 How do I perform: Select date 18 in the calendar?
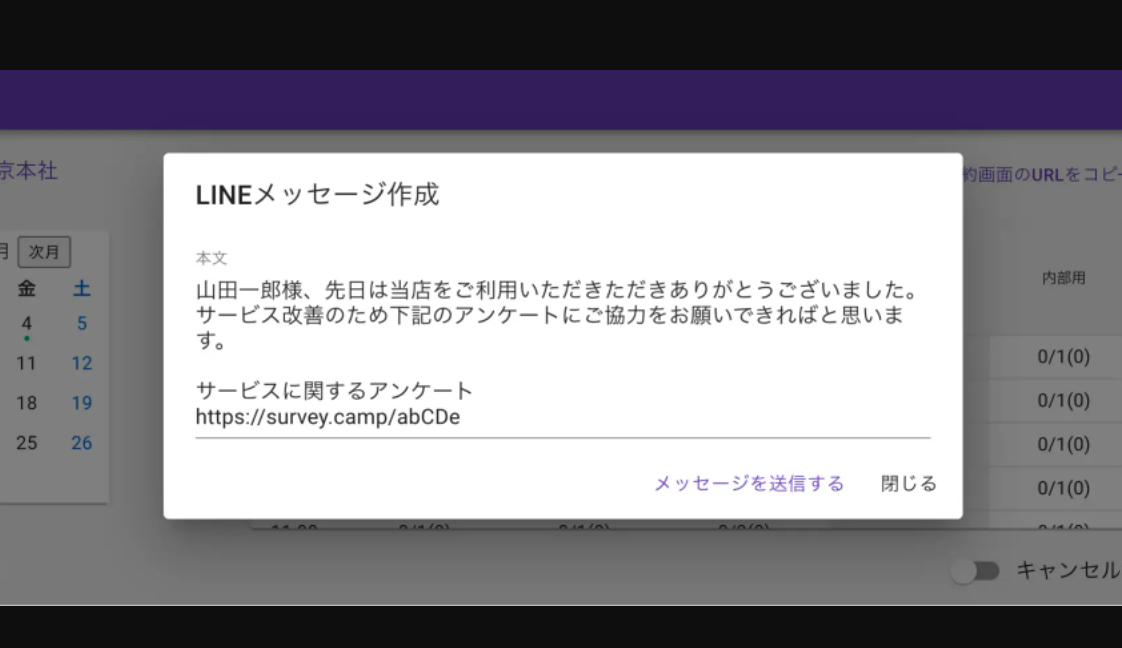coord(27,403)
